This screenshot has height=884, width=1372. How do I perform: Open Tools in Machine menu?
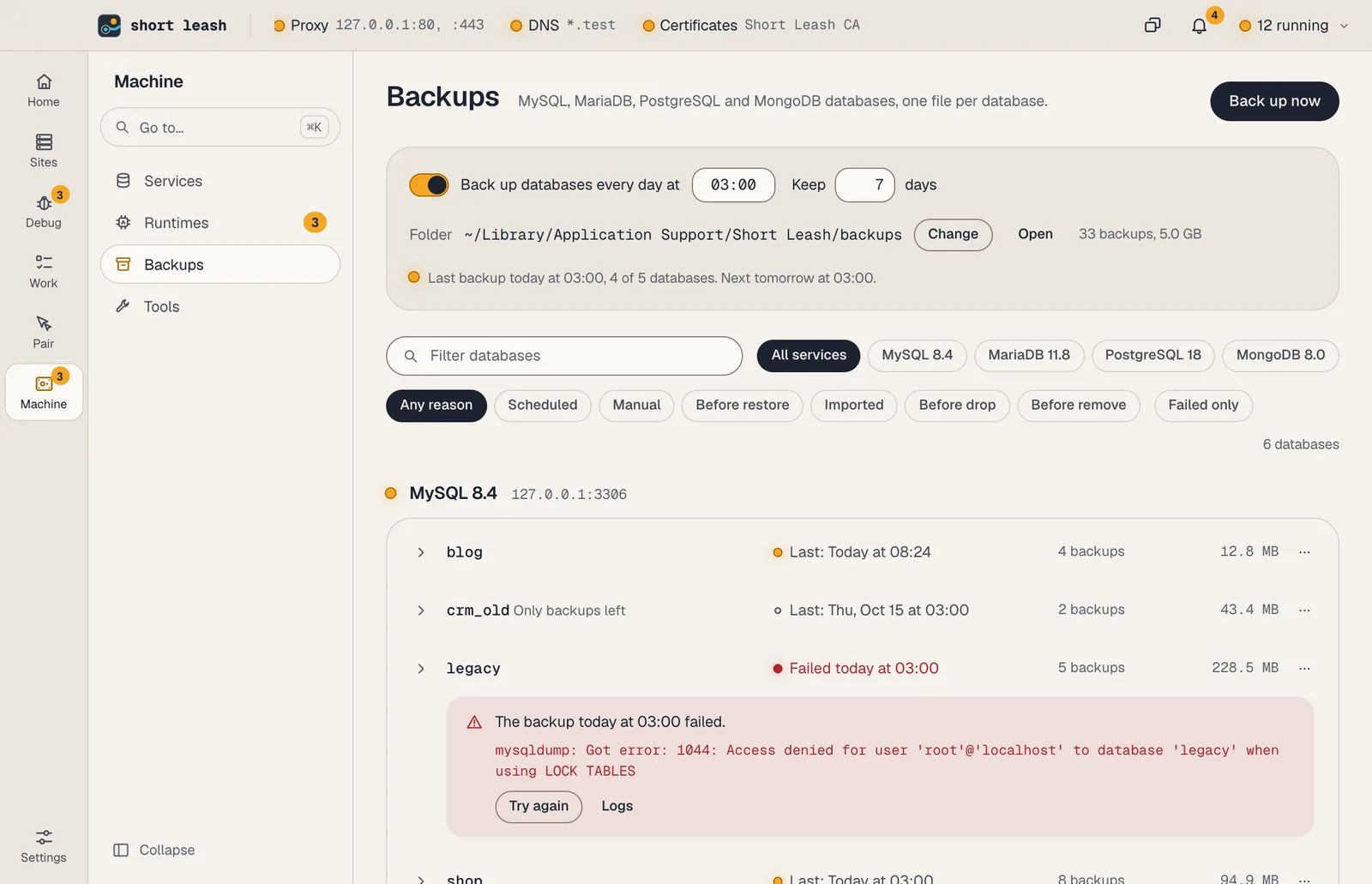[220, 306]
